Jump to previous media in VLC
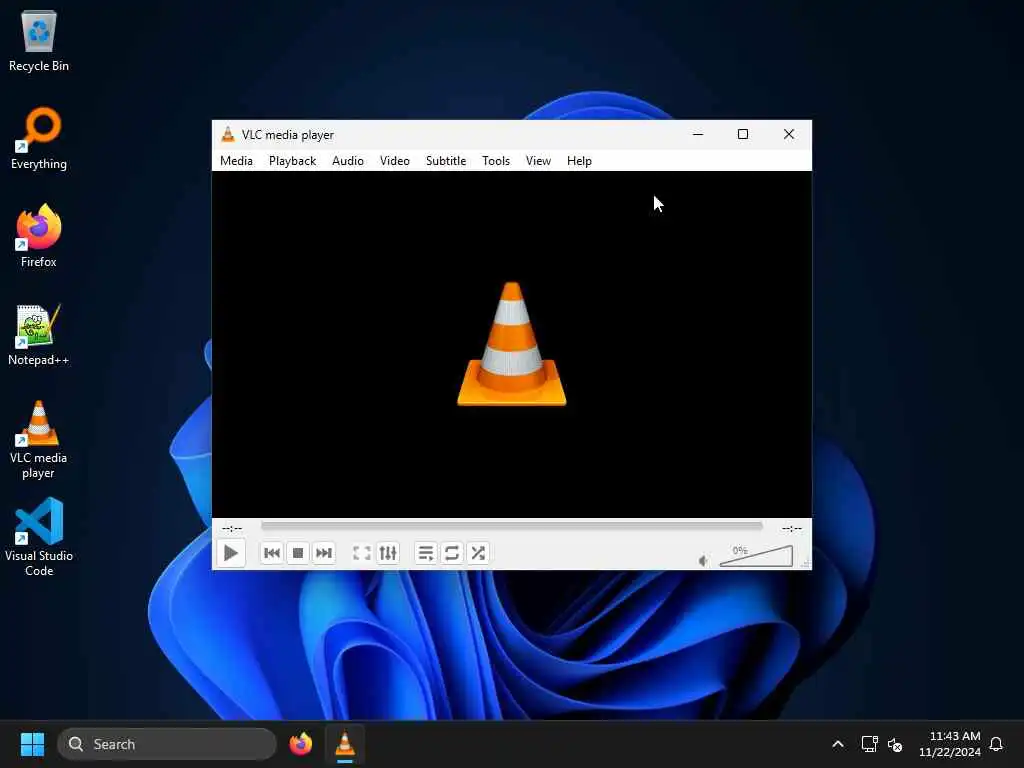The height and width of the screenshot is (768, 1024). pos(272,553)
